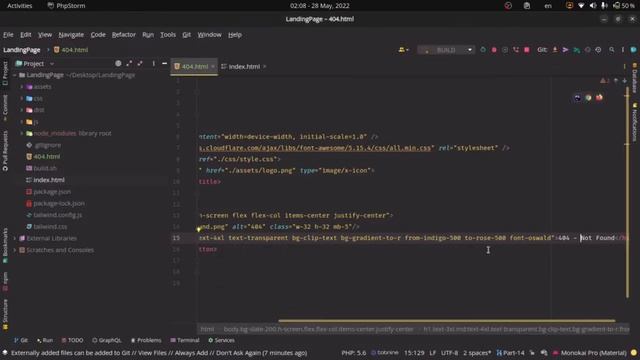Click the yellow intention bulb on line 14
This screenshot has width=640, height=360.
pos(199,229)
